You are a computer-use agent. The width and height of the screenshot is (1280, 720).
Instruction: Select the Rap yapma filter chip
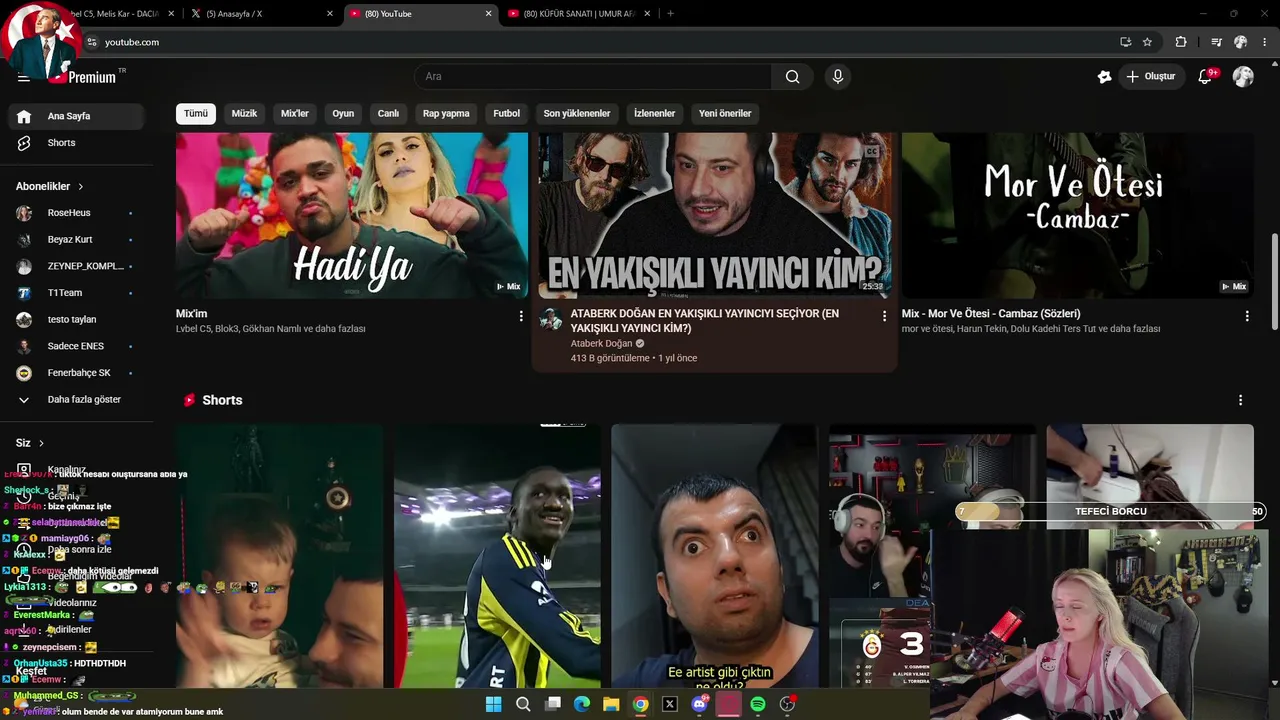pyautogui.click(x=446, y=114)
